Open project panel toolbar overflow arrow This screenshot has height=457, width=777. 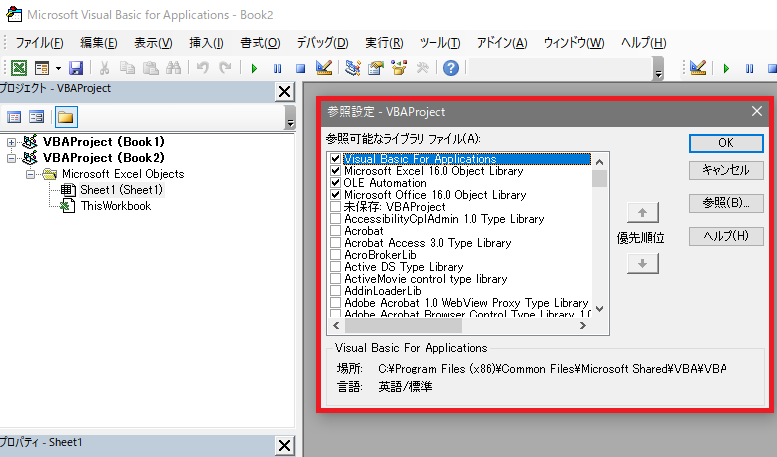pyautogui.click(x=290, y=118)
